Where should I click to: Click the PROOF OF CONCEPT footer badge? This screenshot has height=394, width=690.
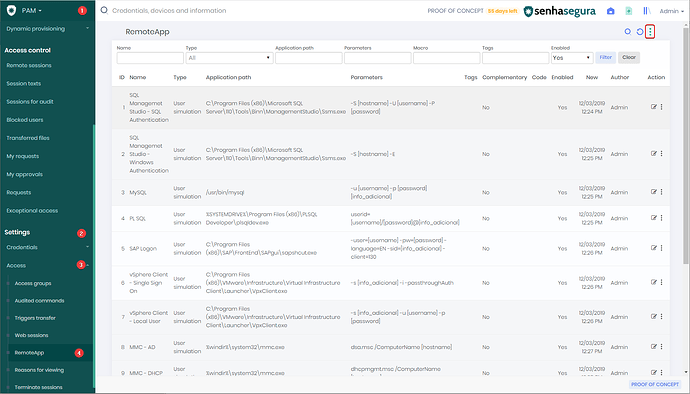coord(655,384)
